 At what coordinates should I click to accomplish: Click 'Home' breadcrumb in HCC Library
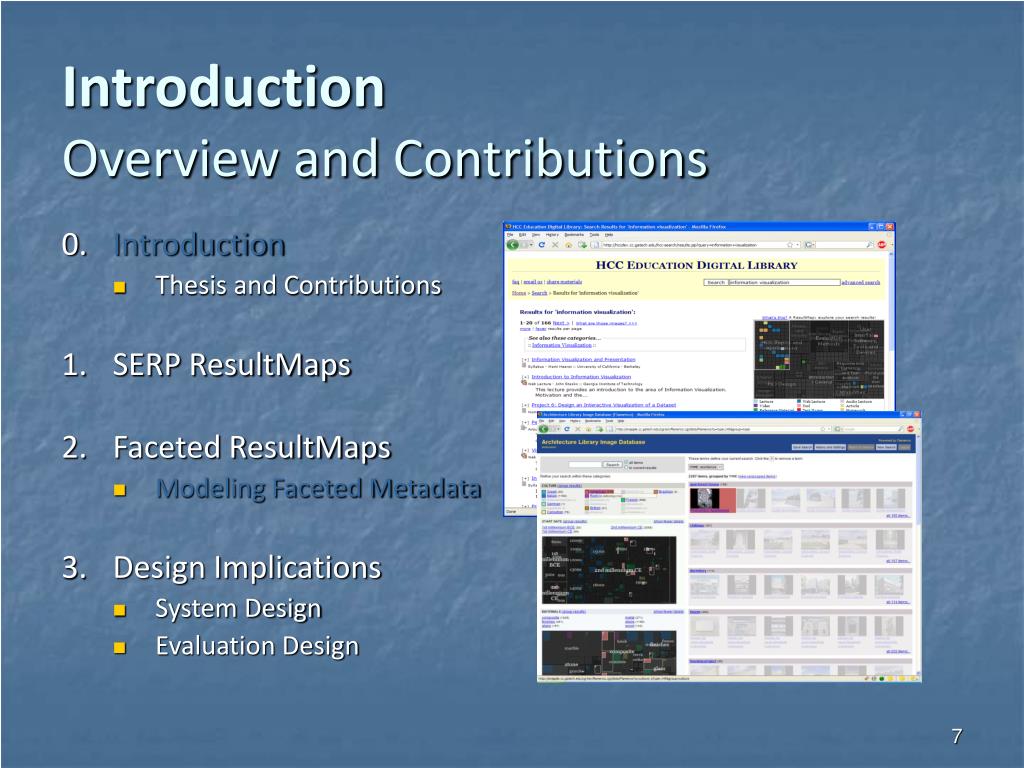(519, 293)
